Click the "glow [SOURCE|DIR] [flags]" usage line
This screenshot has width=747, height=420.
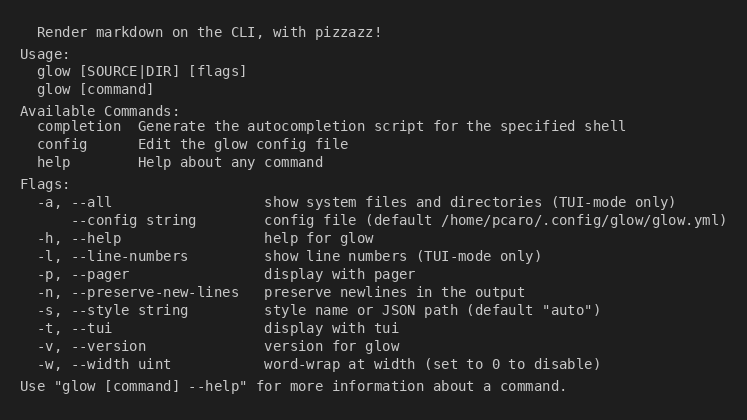[x=141, y=71]
